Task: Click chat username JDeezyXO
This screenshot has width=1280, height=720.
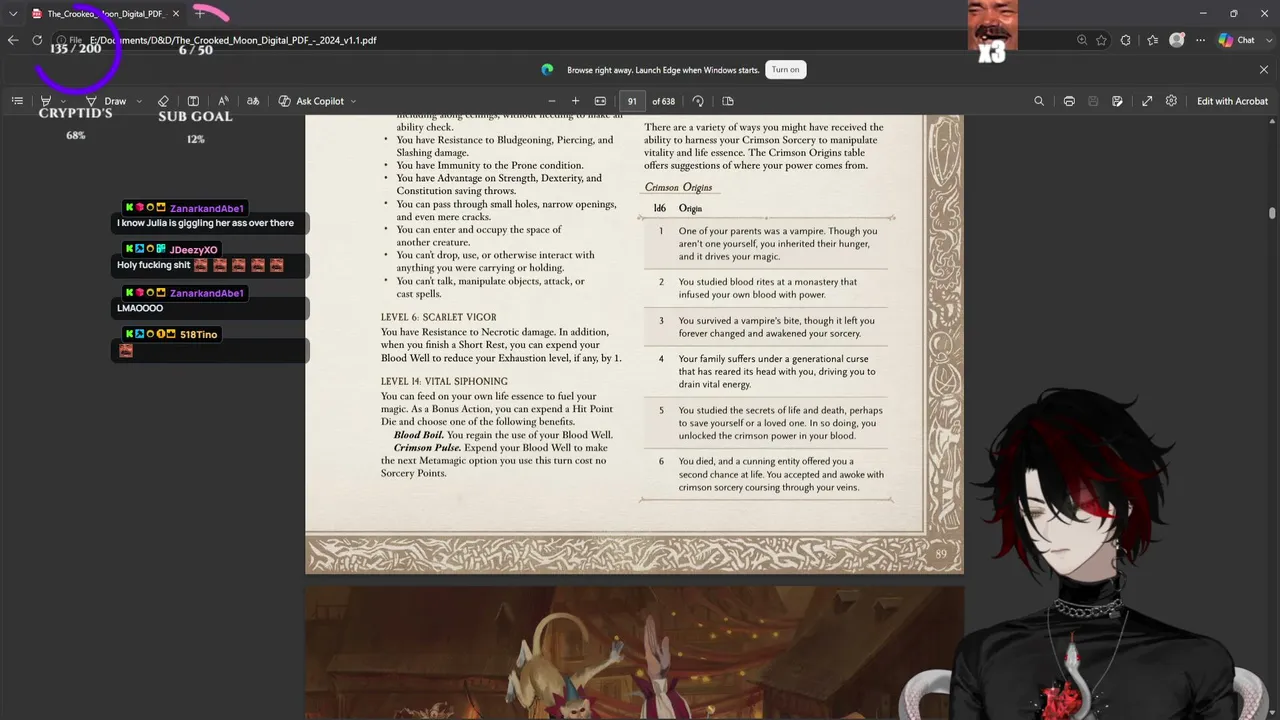Action: [x=194, y=250]
